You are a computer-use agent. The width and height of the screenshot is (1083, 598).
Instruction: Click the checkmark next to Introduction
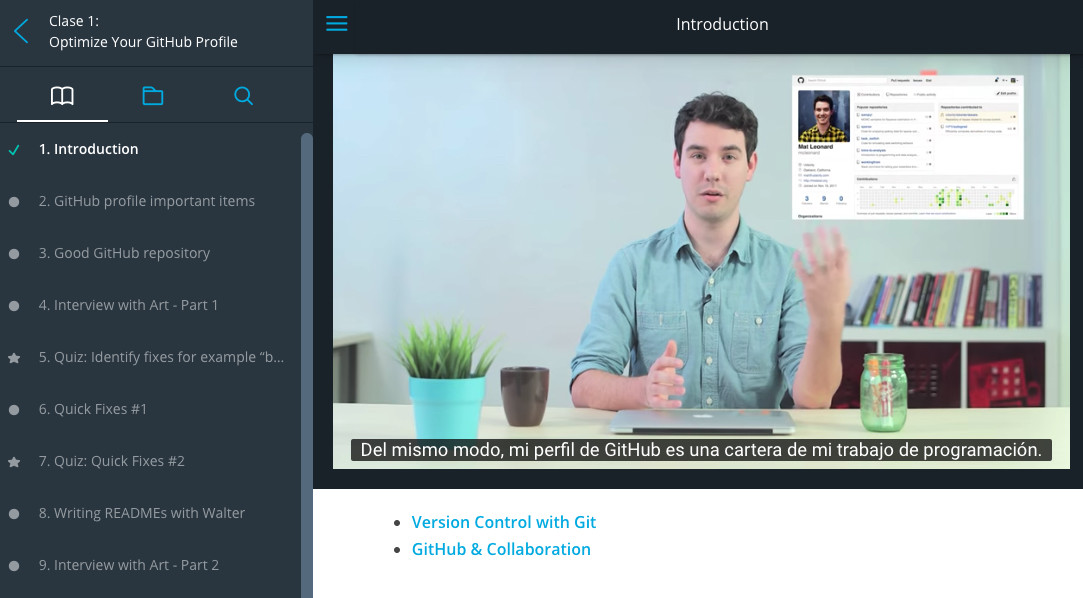coord(14,150)
